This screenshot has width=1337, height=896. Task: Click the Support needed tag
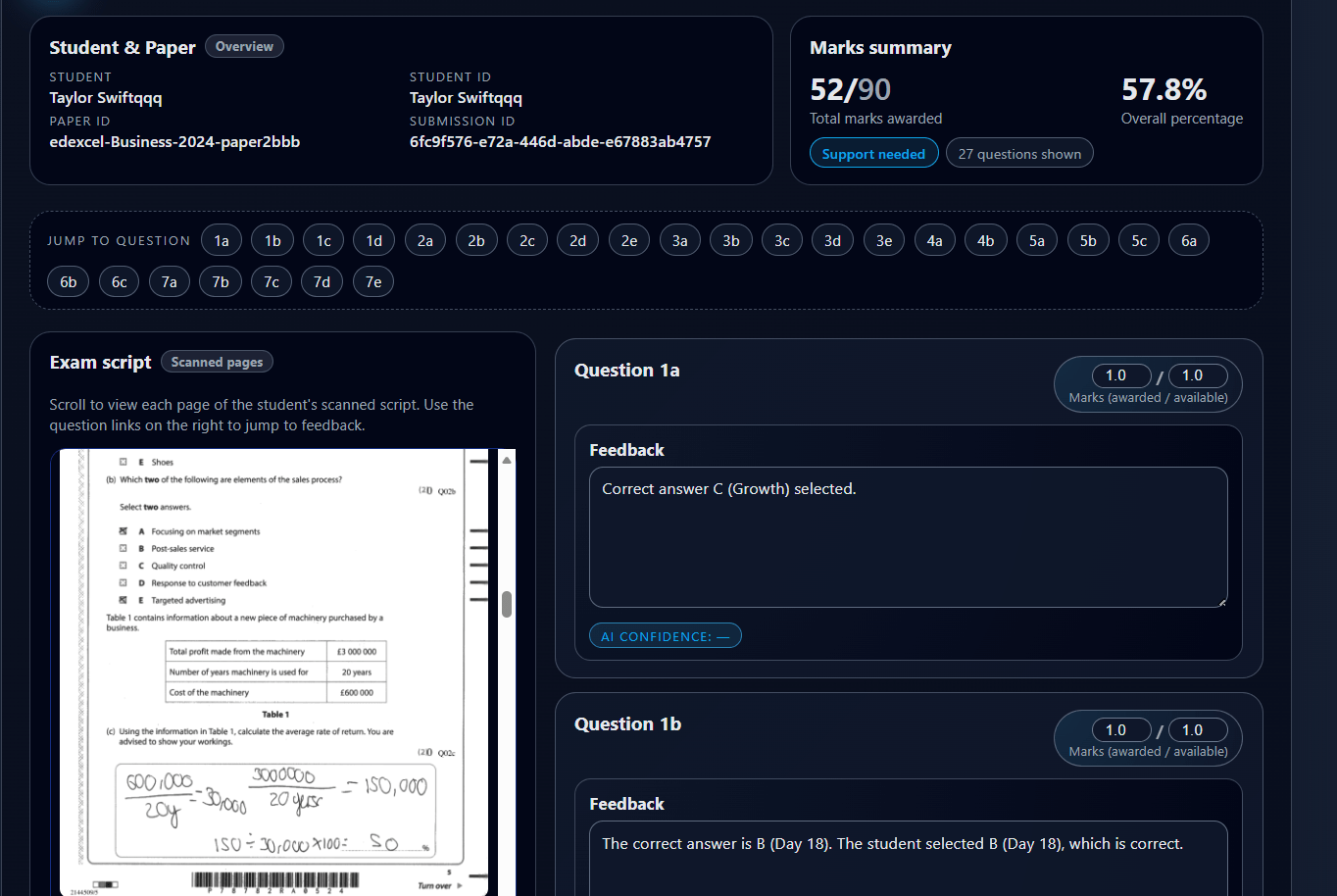(x=873, y=154)
